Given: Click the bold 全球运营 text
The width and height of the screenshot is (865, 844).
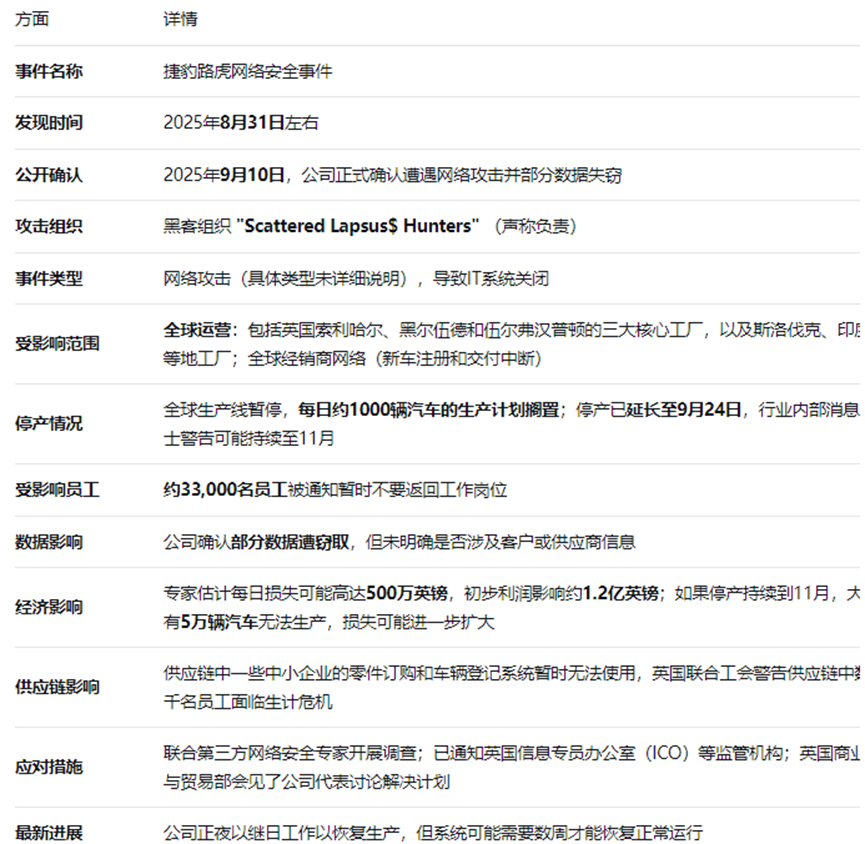Looking at the screenshot, I should [x=197, y=330].
